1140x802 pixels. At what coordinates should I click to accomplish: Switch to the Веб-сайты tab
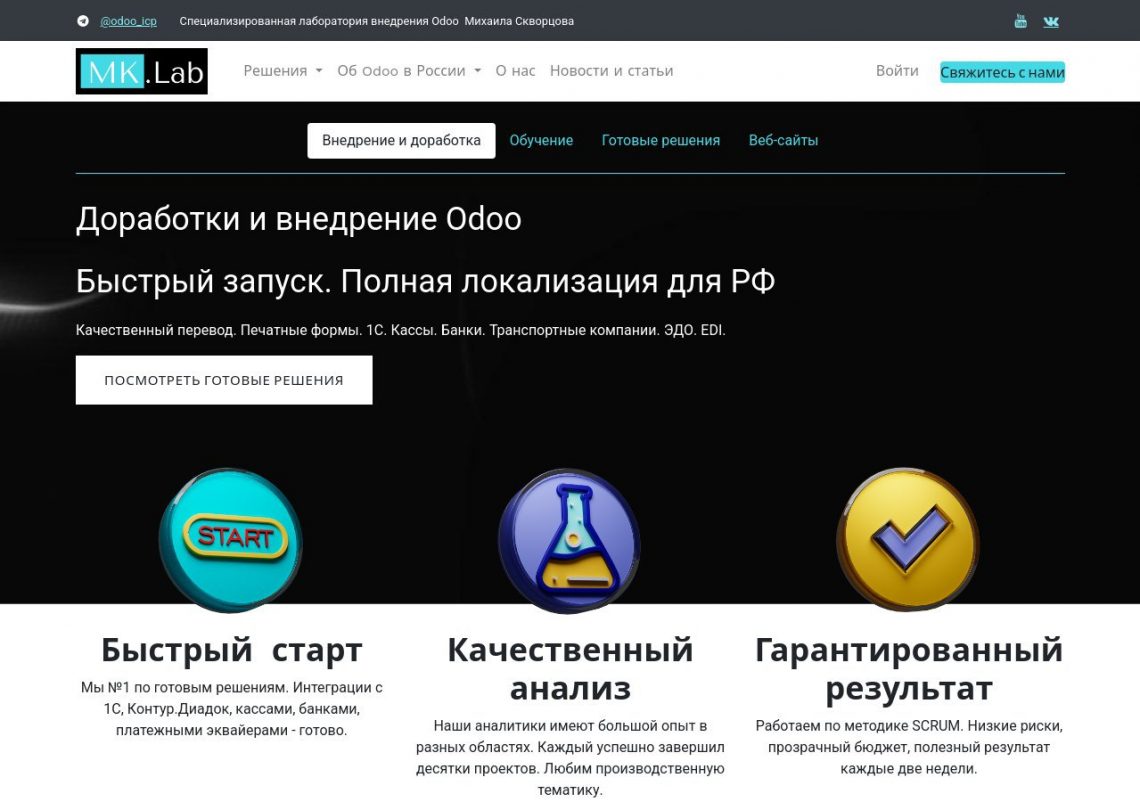783,140
